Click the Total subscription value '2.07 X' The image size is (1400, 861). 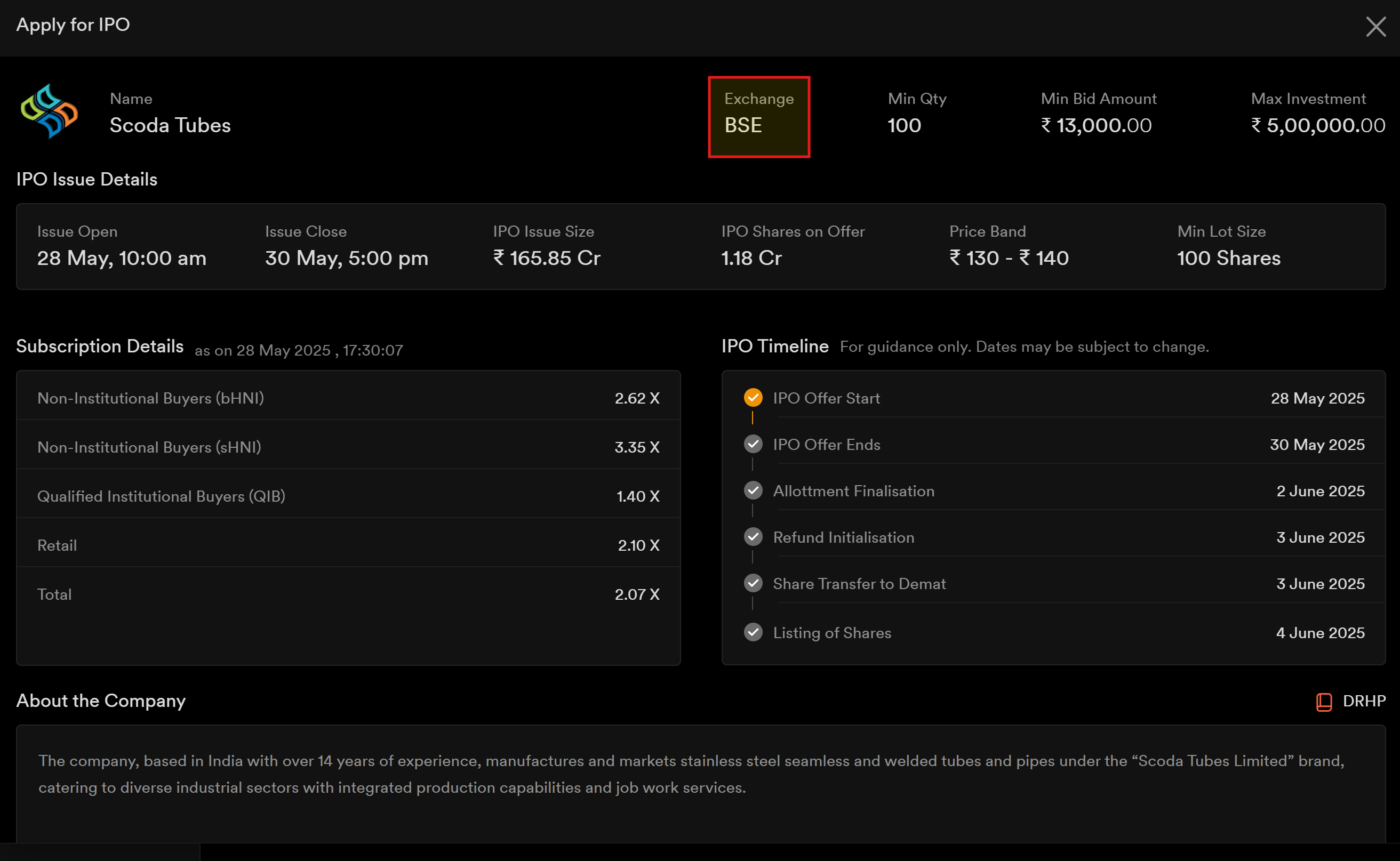(637, 594)
